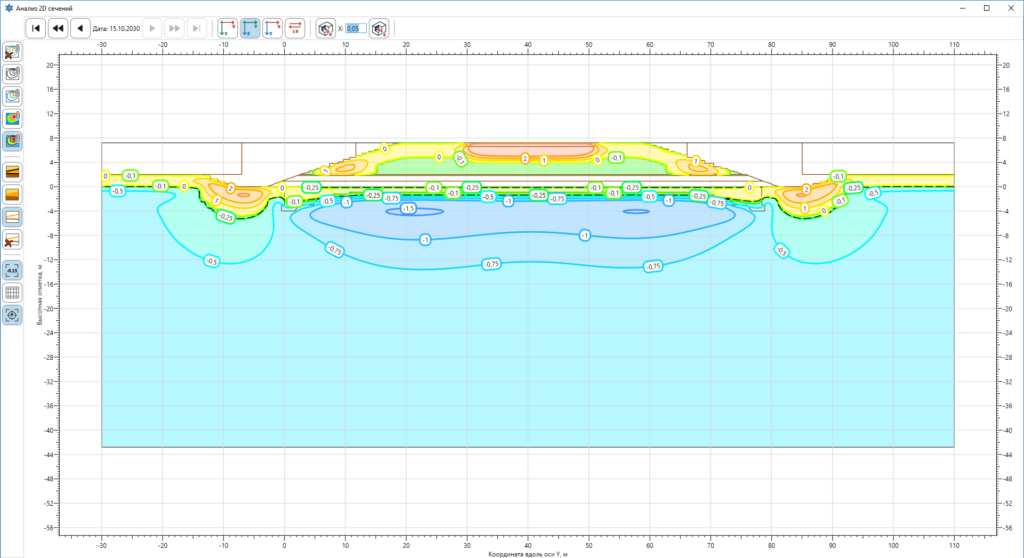Screen dimensions: 1024x558
Task: Click the red double-arrow axis scale icon
Action: (295, 28)
